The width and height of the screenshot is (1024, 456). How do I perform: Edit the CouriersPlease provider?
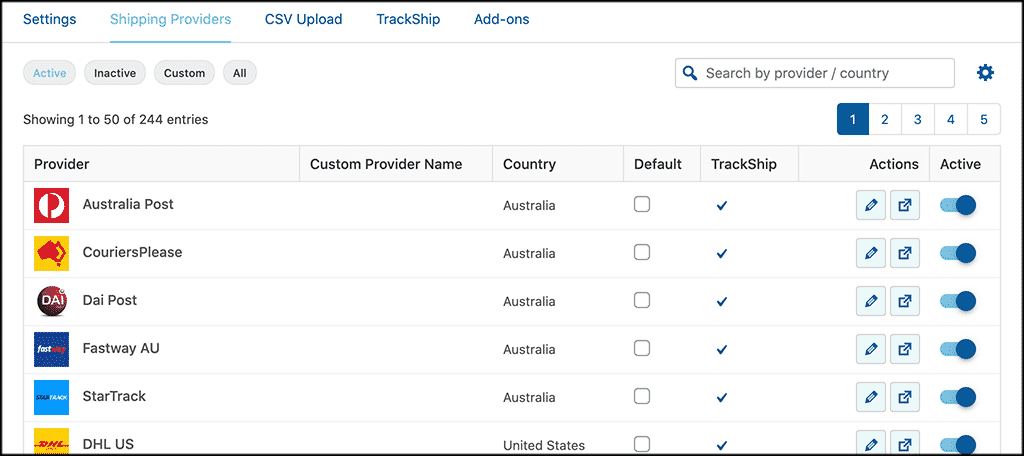(x=871, y=253)
